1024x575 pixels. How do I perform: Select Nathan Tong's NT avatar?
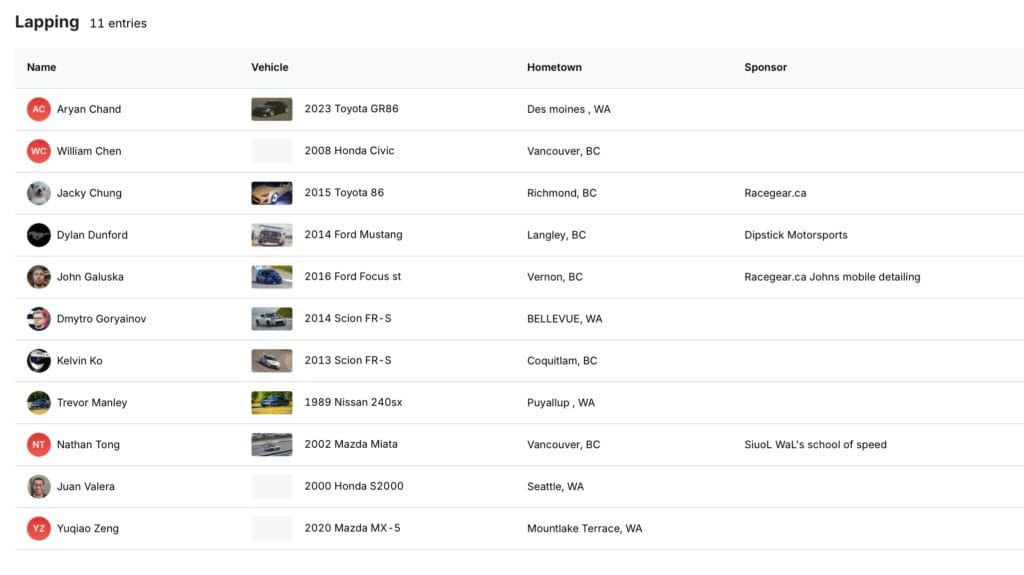coord(39,444)
